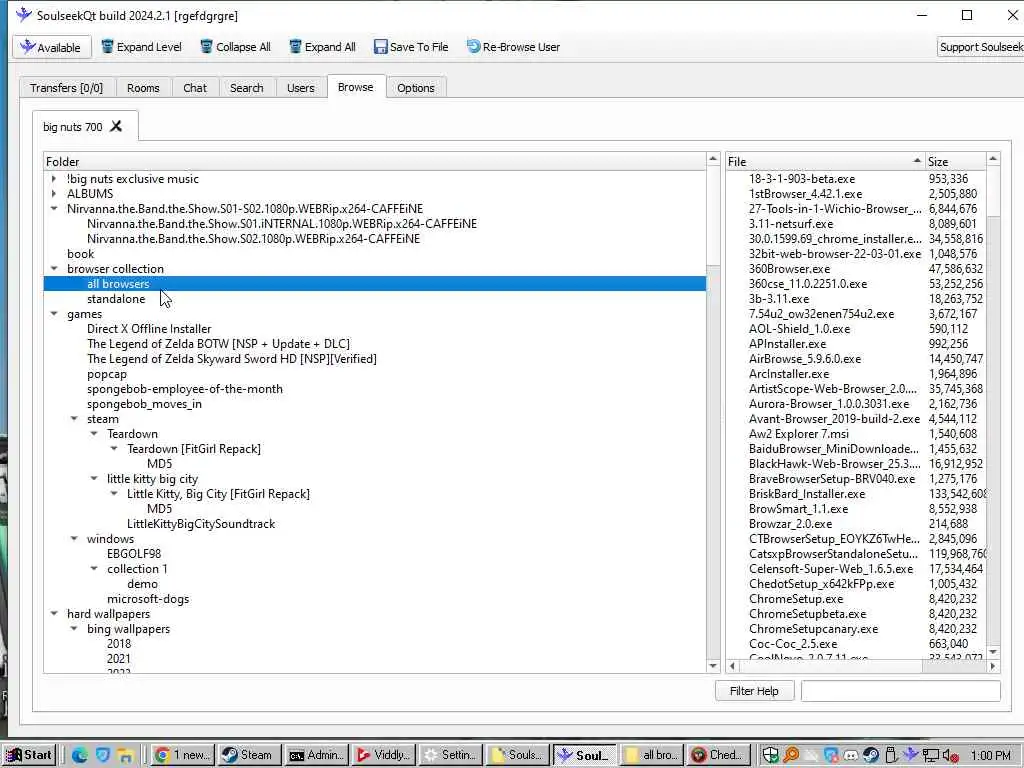1024x768 pixels.
Task: Switch to the Options tab
Action: [x=415, y=88]
